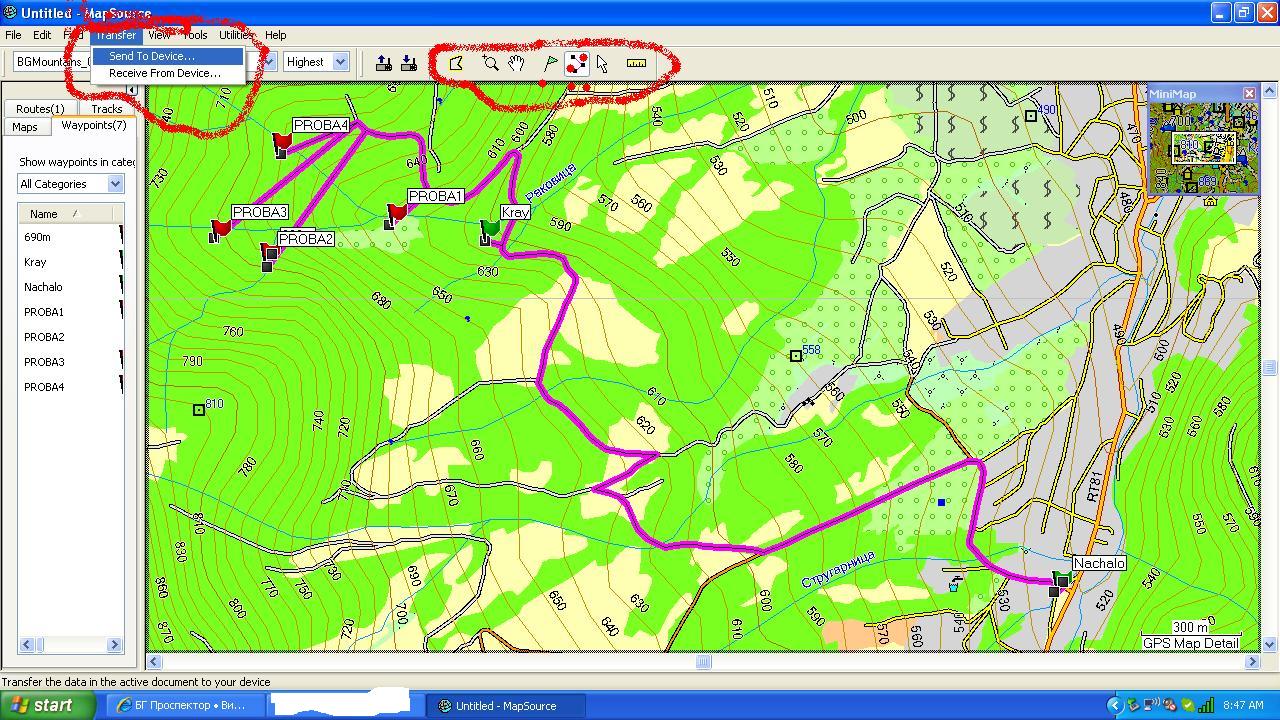Open the View menu
1280x720 pixels.
click(160, 35)
